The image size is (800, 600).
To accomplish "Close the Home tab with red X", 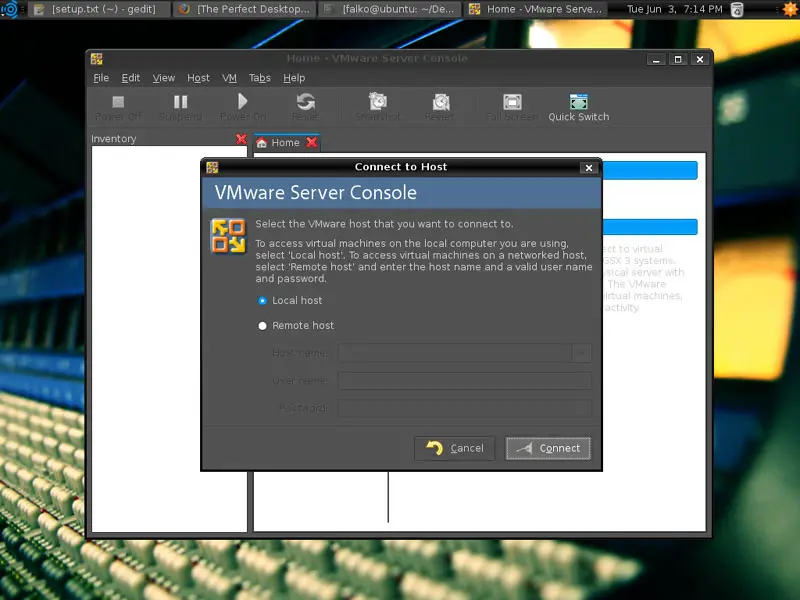I will [x=312, y=142].
